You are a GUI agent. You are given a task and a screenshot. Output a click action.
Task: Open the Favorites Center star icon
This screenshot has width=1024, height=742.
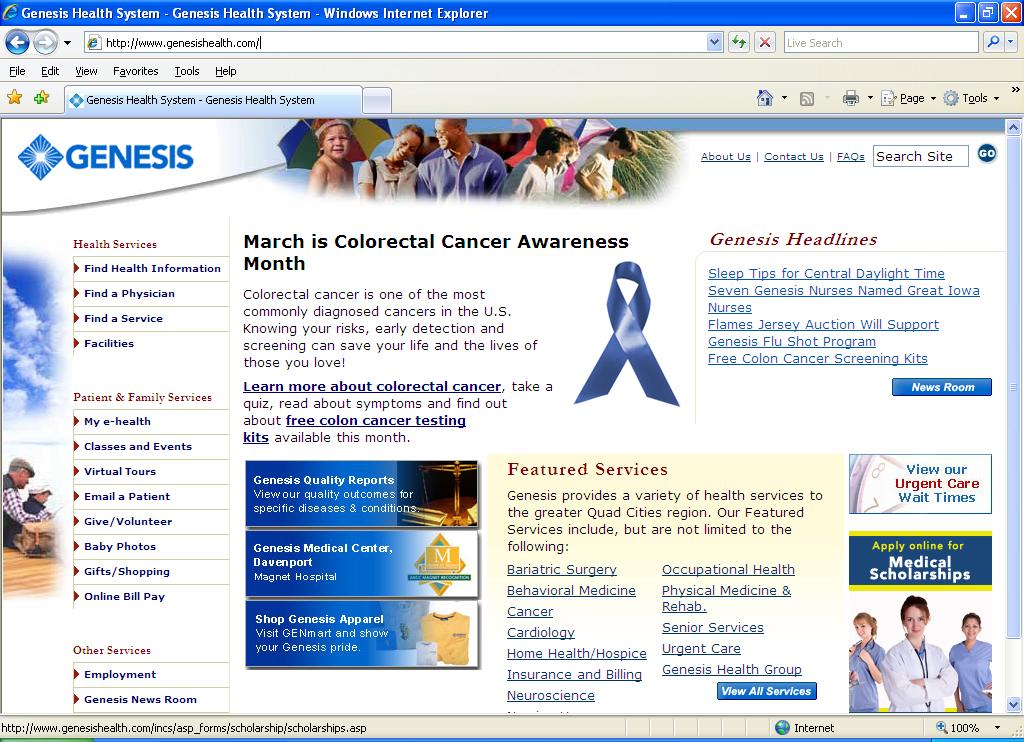(14, 98)
